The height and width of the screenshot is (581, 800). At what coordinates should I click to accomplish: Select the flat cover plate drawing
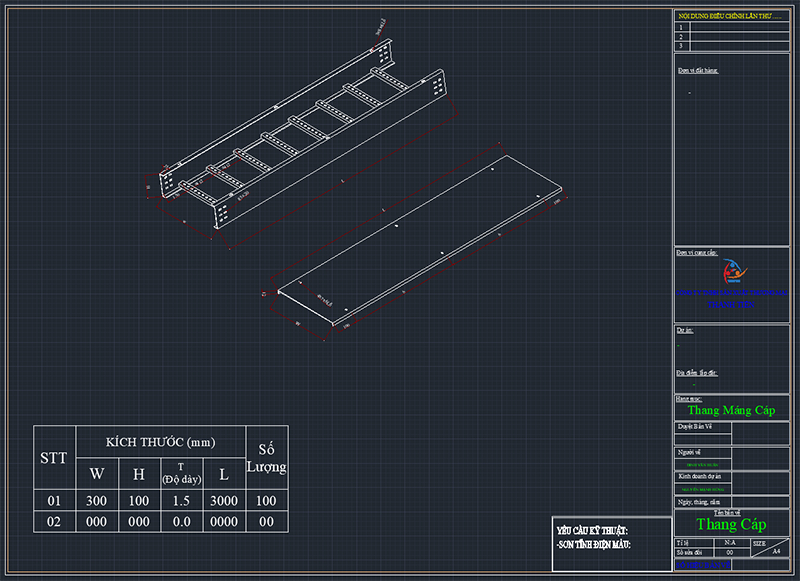415,245
